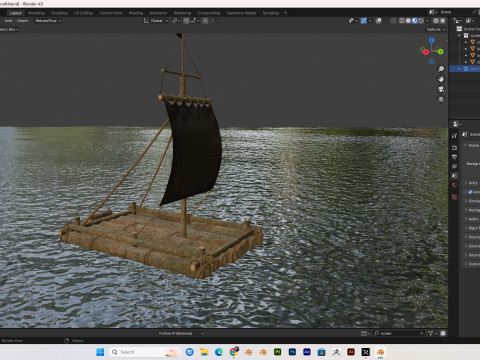The image size is (480, 360).
Task: Click the Windows Start button
Action: click(100, 352)
